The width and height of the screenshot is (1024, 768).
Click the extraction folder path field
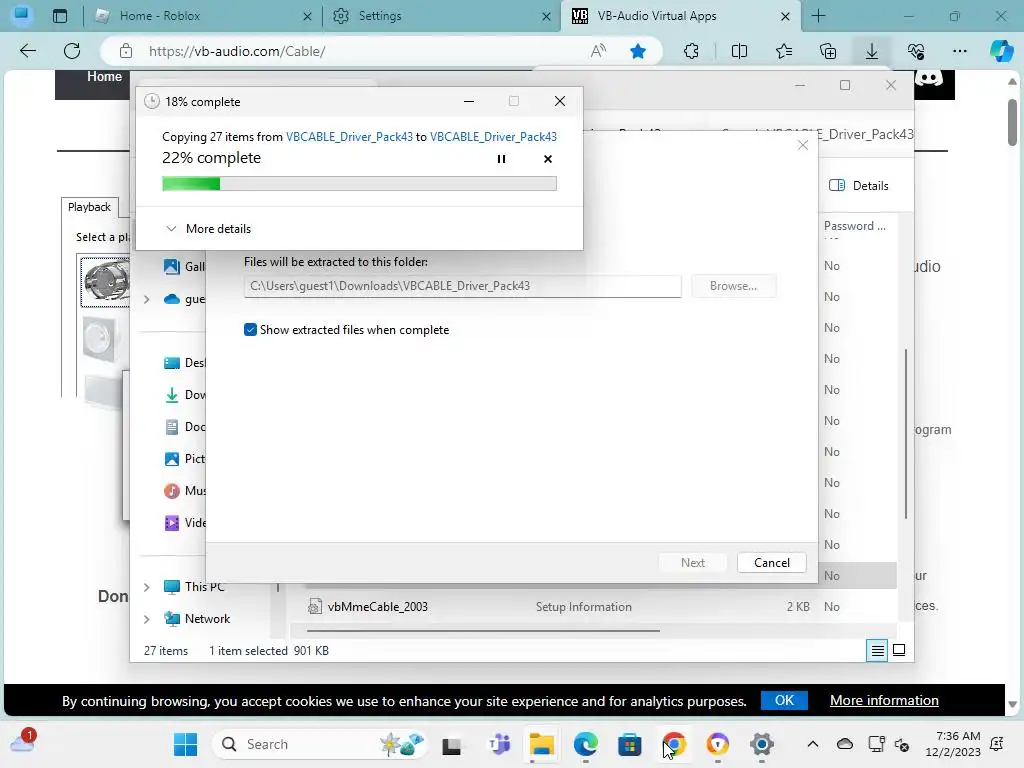click(x=462, y=286)
